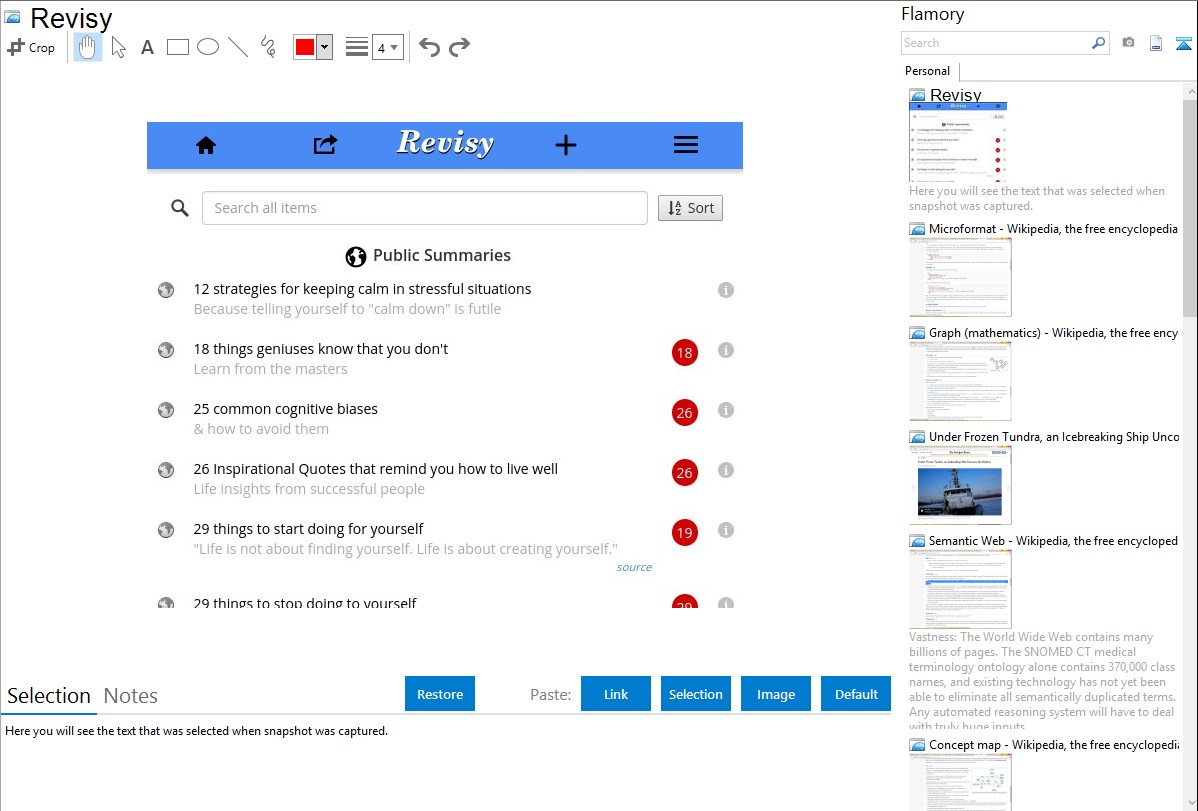Image resolution: width=1198 pixels, height=811 pixels.
Task: Click the Paste Default button
Action: click(x=856, y=694)
